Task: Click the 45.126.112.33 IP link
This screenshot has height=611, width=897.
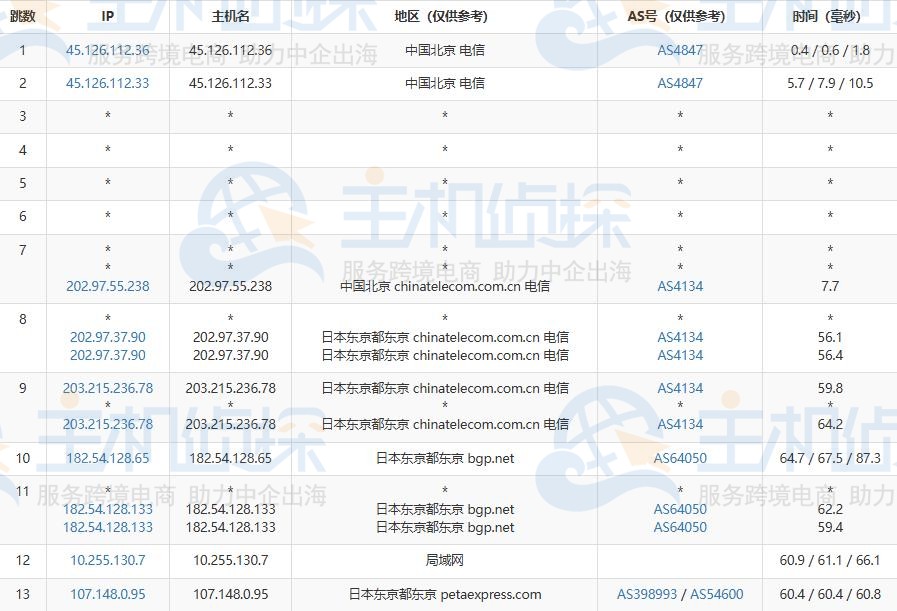Action: pos(106,83)
